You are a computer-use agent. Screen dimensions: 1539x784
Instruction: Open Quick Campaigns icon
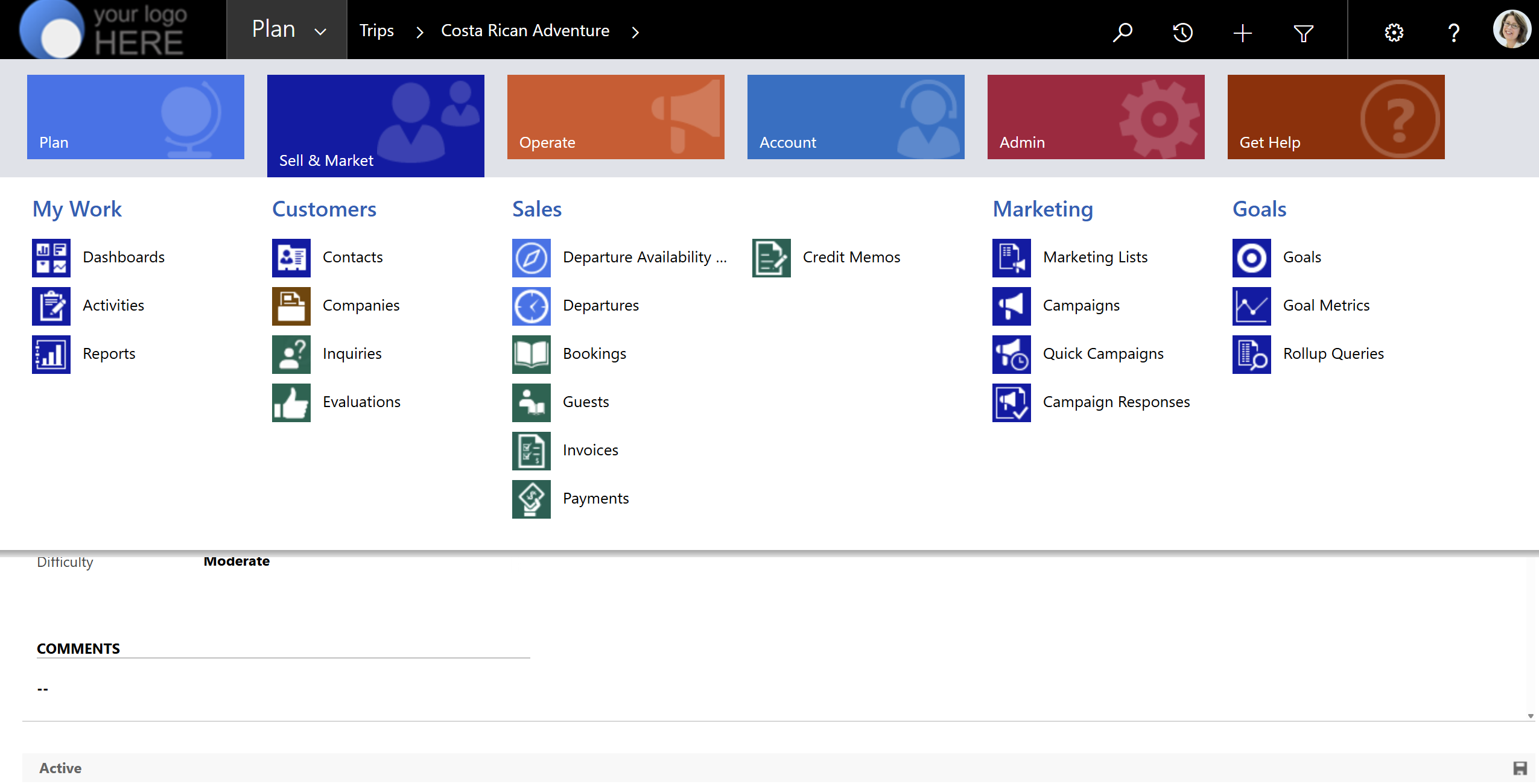point(1012,355)
